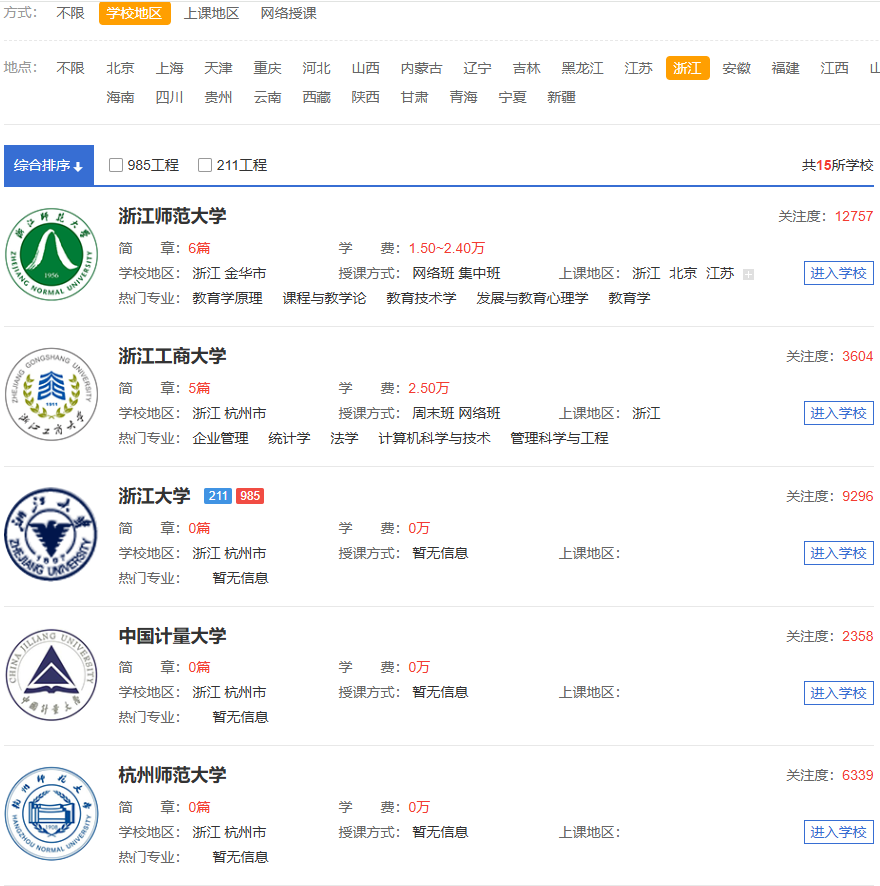The width and height of the screenshot is (880, 886).
Task: Open the 企业管理 major
Action: click(x=220, y=438)
